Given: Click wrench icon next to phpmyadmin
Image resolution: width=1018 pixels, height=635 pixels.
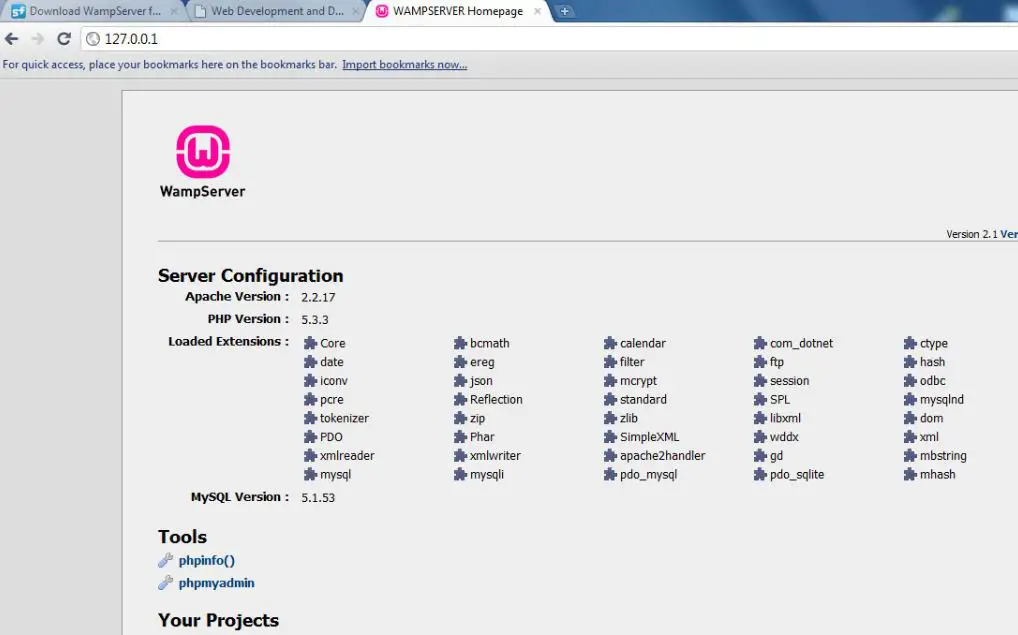Looking at the screenshot, I should 166,582.
